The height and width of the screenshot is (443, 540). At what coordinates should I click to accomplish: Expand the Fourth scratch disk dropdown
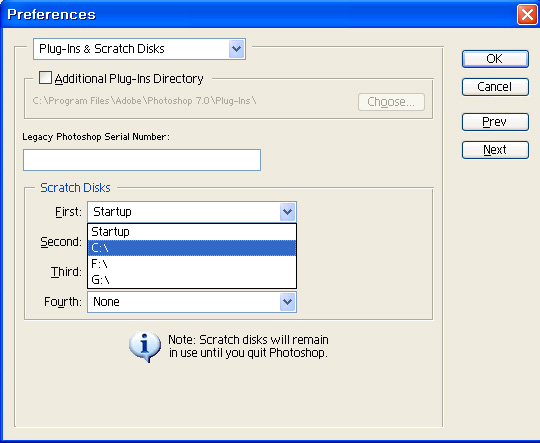(x=192, y=302)
